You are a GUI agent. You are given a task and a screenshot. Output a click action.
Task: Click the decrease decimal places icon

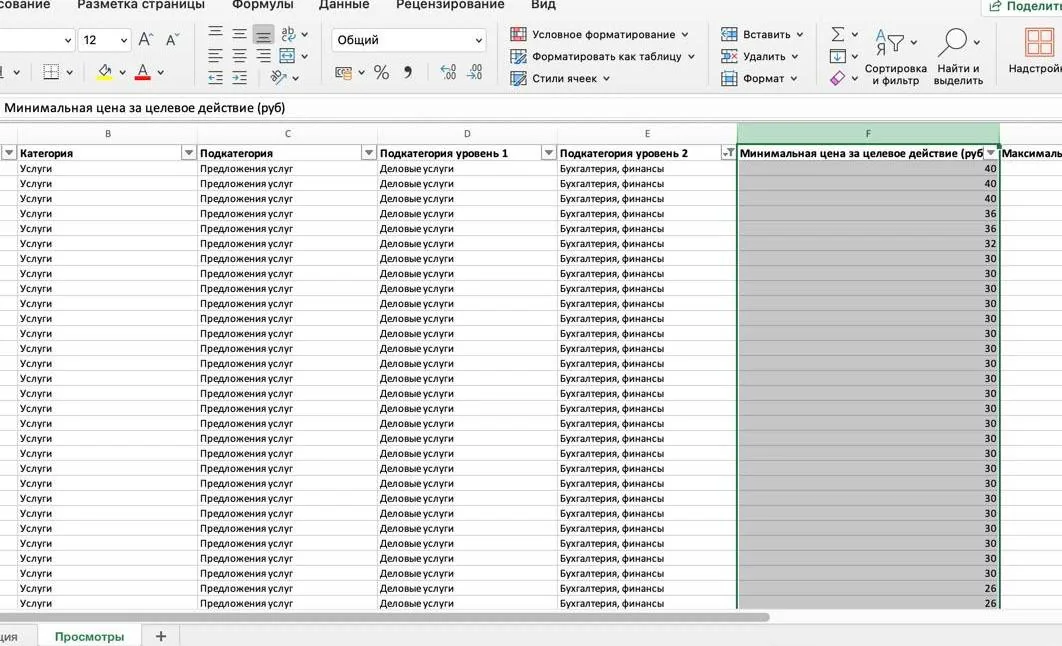click(x=475, y=72)
